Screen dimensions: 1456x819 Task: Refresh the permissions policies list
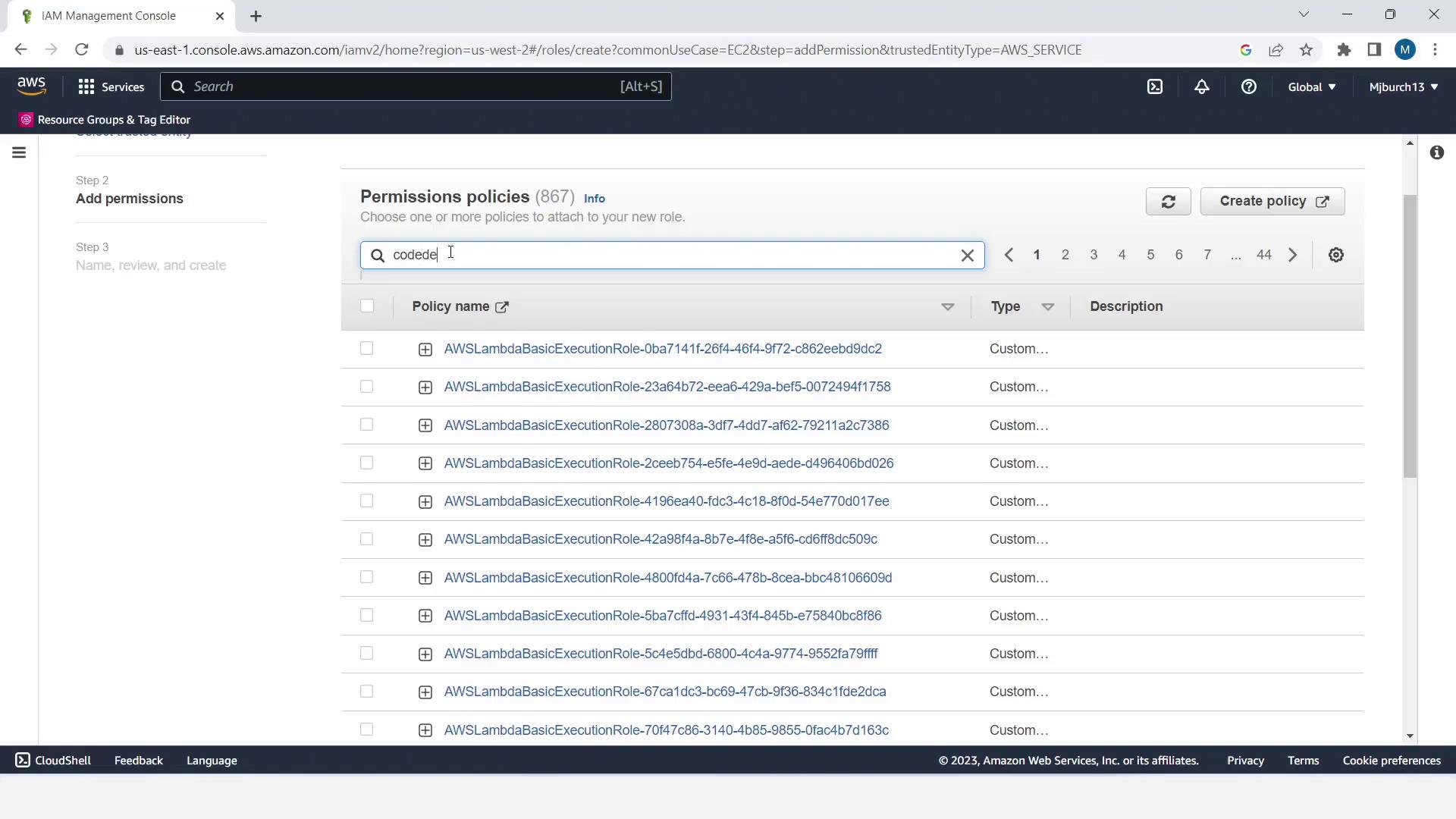coord(1168,202)
